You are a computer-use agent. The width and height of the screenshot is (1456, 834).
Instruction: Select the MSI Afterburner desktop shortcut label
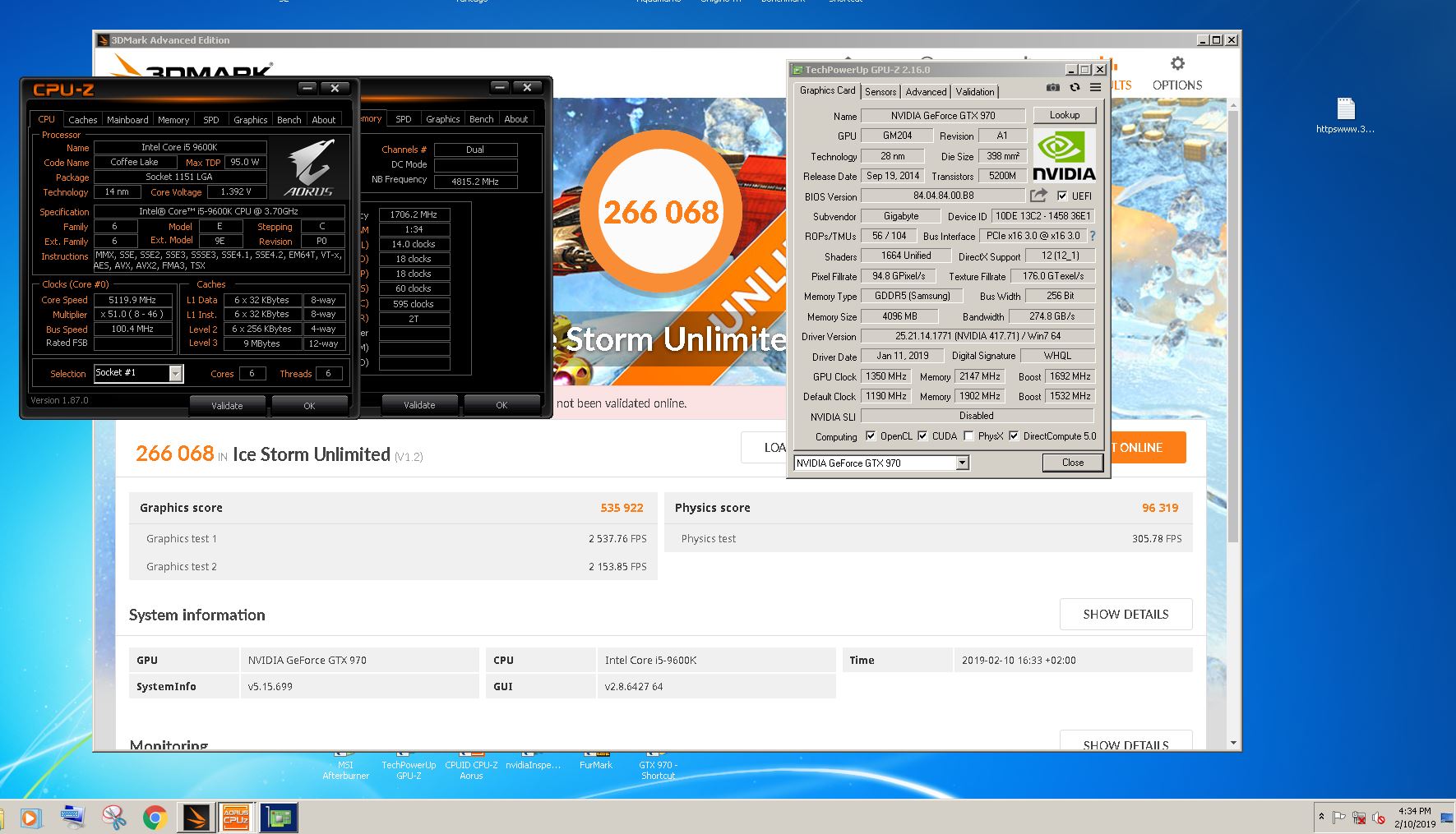[345, 770]
